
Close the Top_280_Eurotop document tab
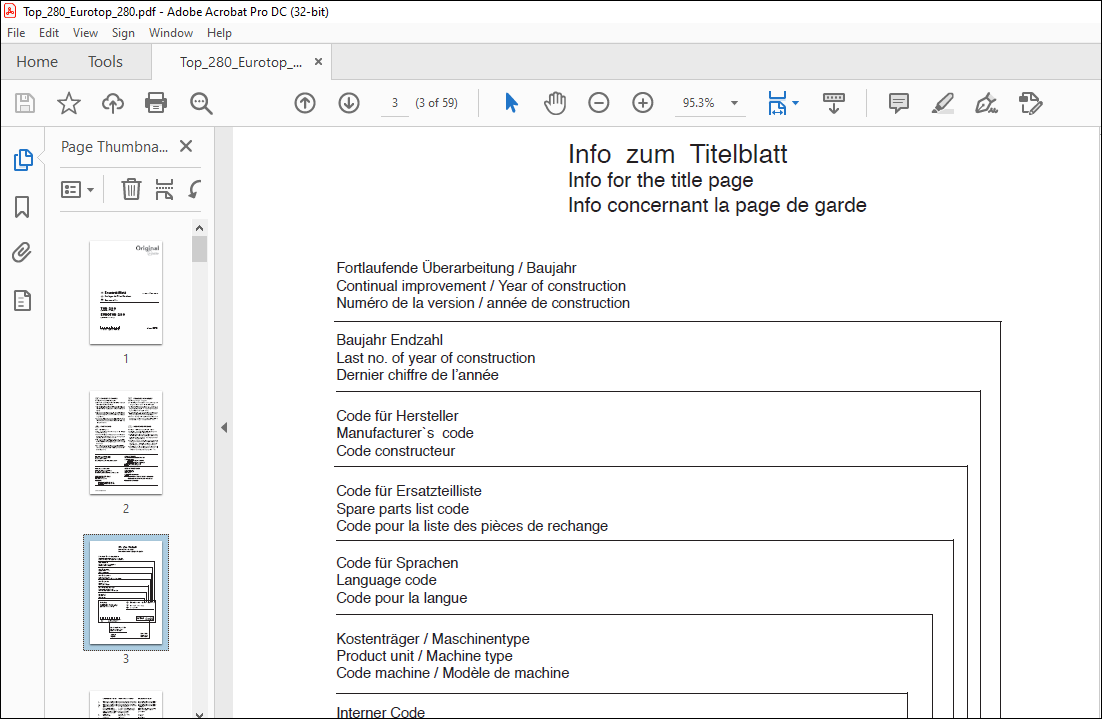point(318,62)
